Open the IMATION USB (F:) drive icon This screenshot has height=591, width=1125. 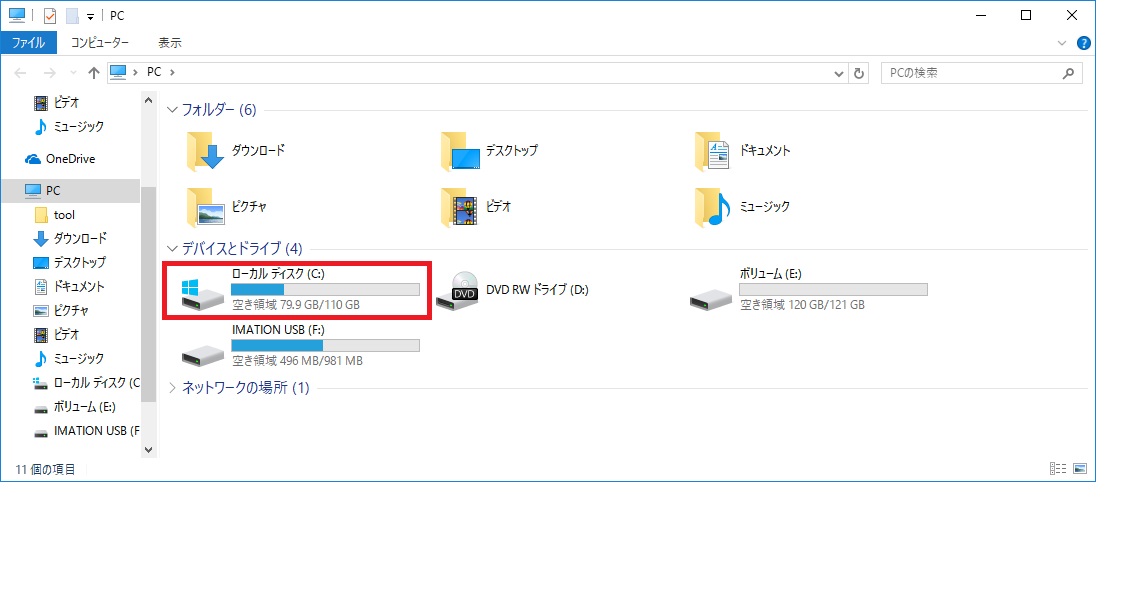[203, 348]
